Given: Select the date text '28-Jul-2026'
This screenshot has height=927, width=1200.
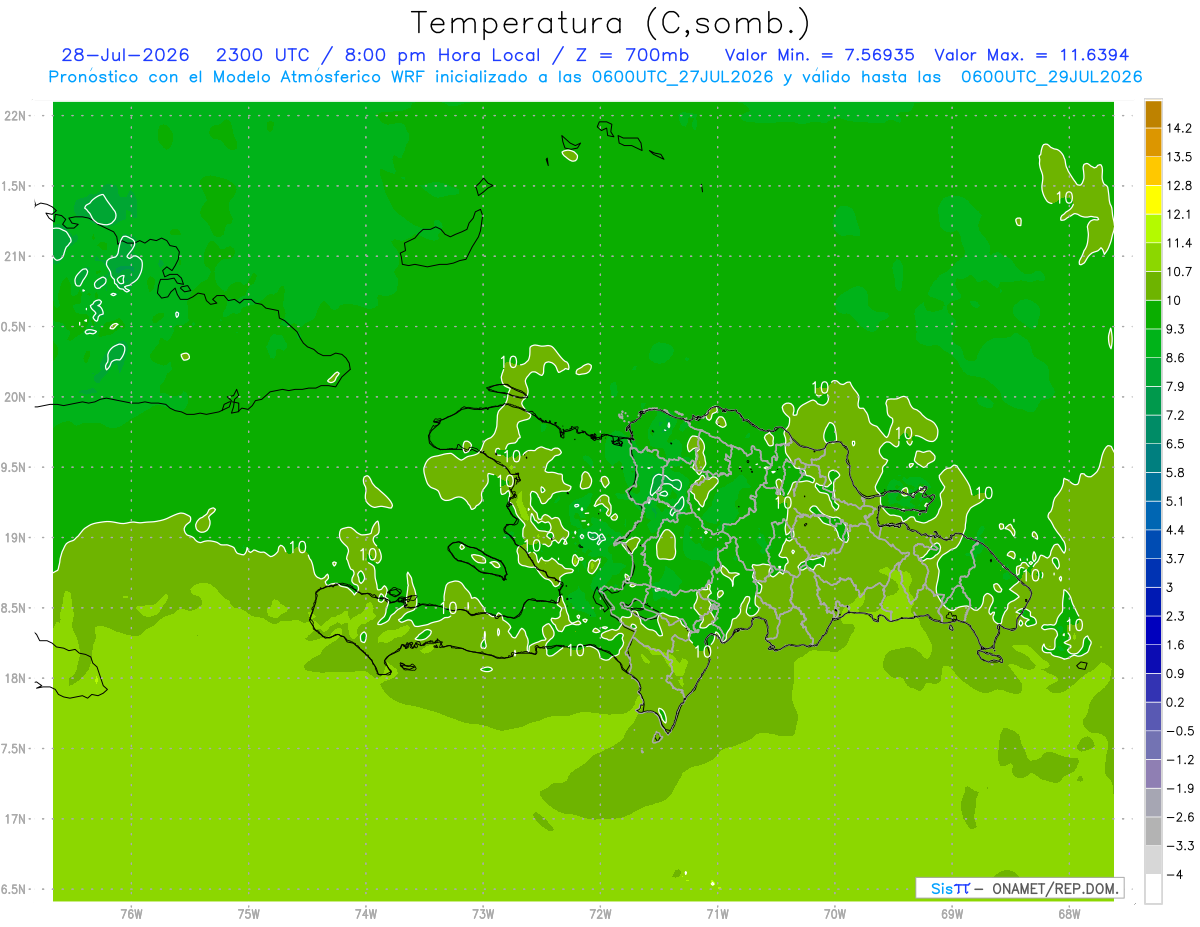Looking at the screenshot, I should 126,55.
